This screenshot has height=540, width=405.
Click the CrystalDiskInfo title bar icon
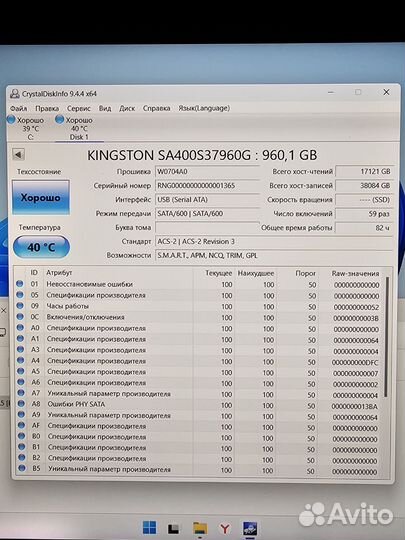pos(14,93)
